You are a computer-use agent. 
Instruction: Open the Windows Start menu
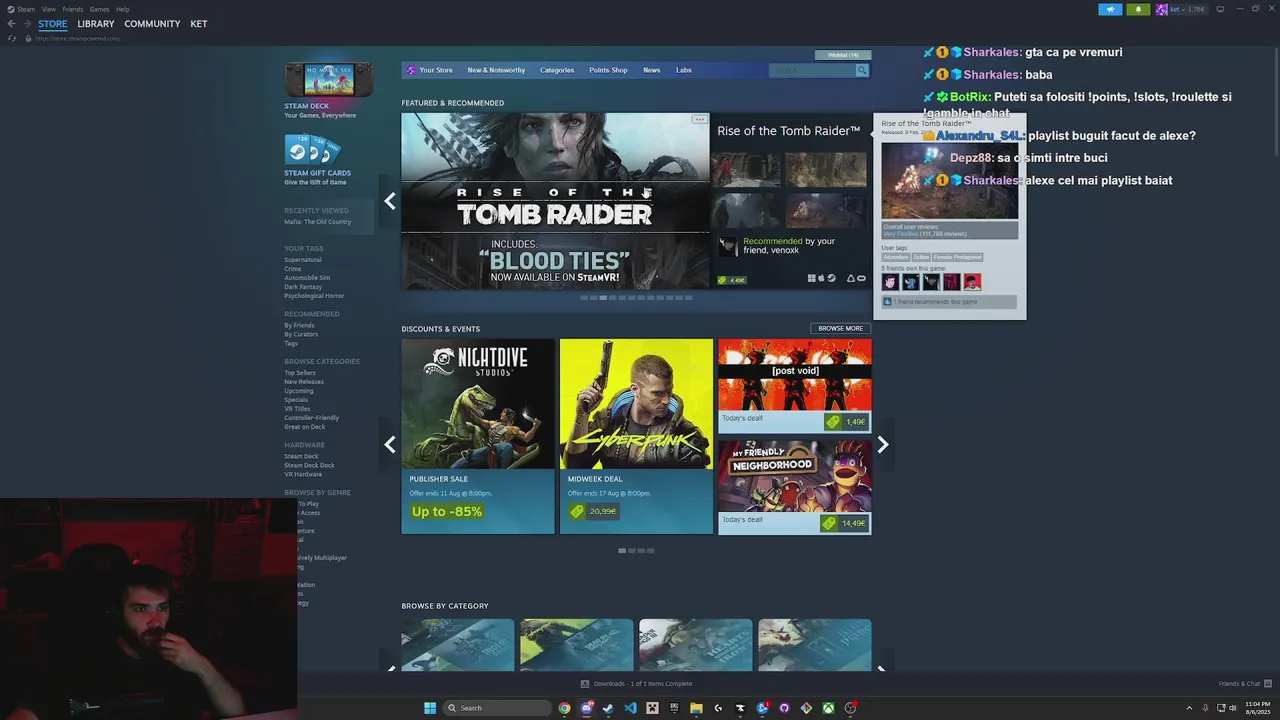[x=430, y=708]
